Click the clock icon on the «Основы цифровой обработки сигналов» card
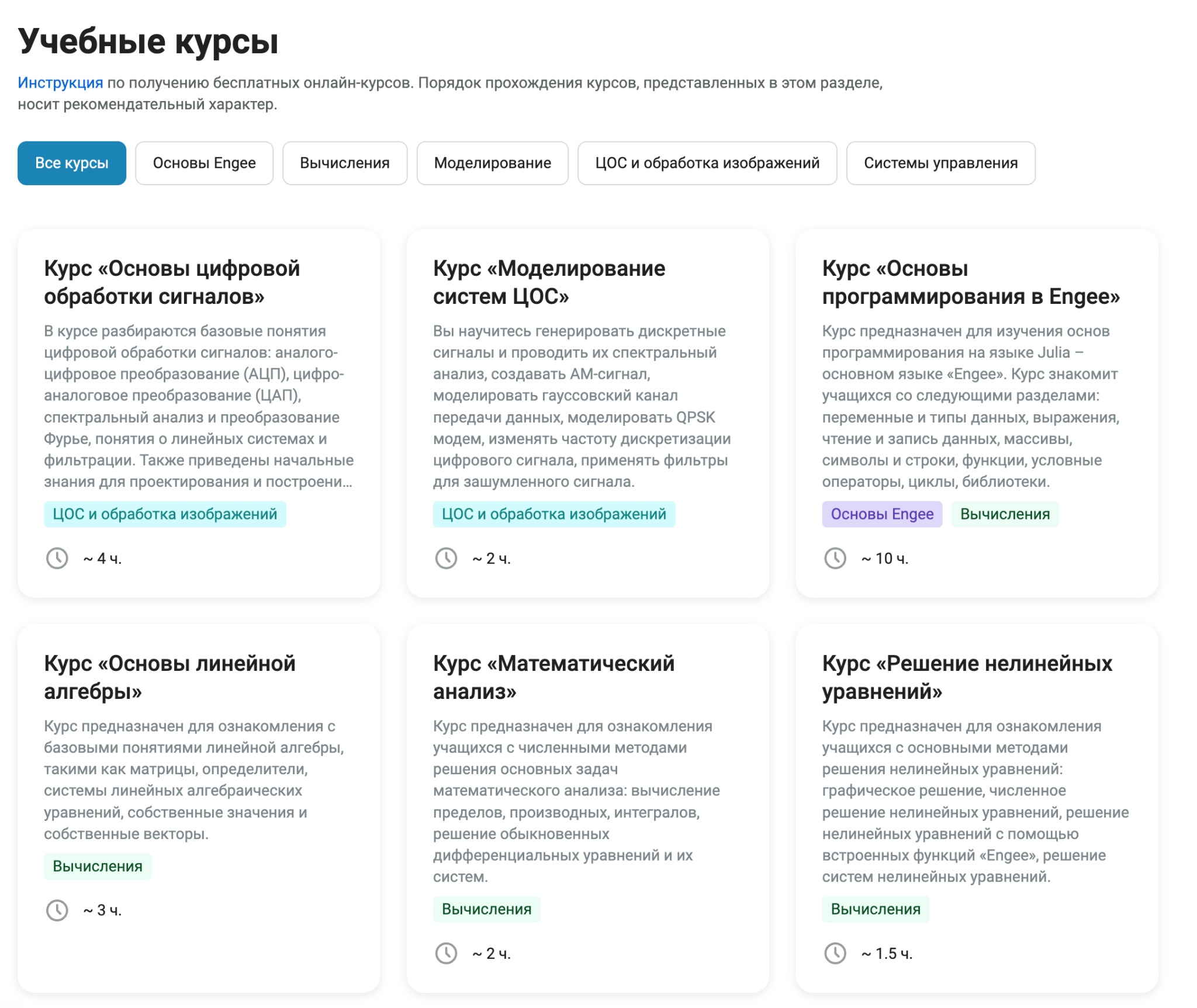The height and width of the screenshot is (1008, 1197). pyautogui.click(x=57, y=559)
